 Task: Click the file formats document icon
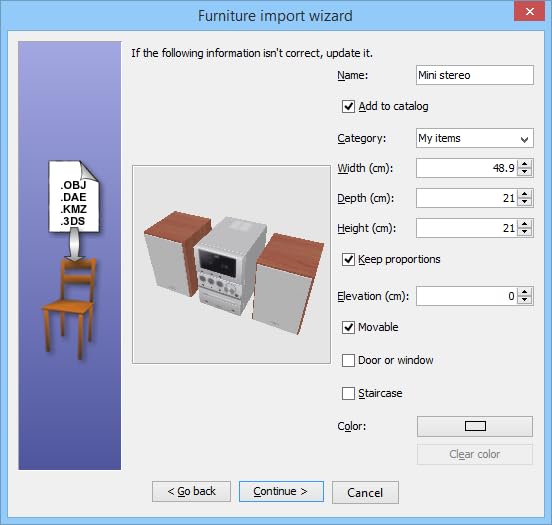click(x=74, y=196)
